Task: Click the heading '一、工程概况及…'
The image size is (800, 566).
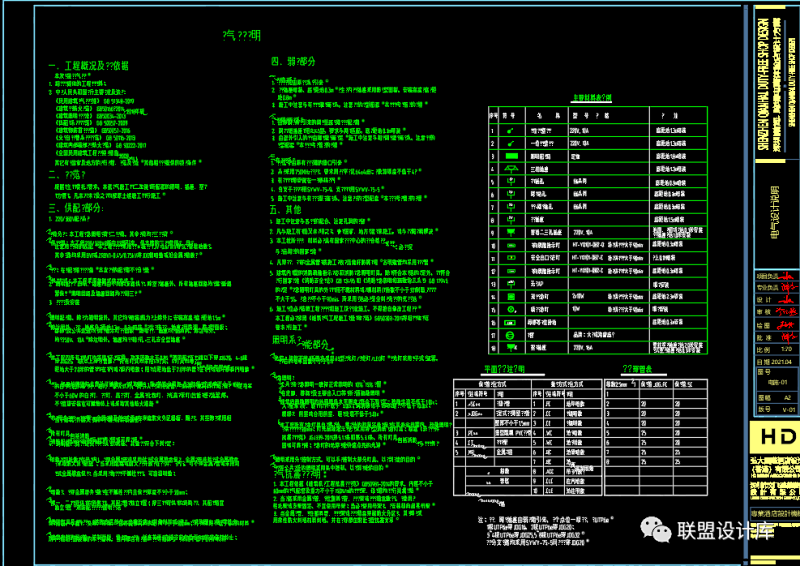Action: [x=89, y=65]
